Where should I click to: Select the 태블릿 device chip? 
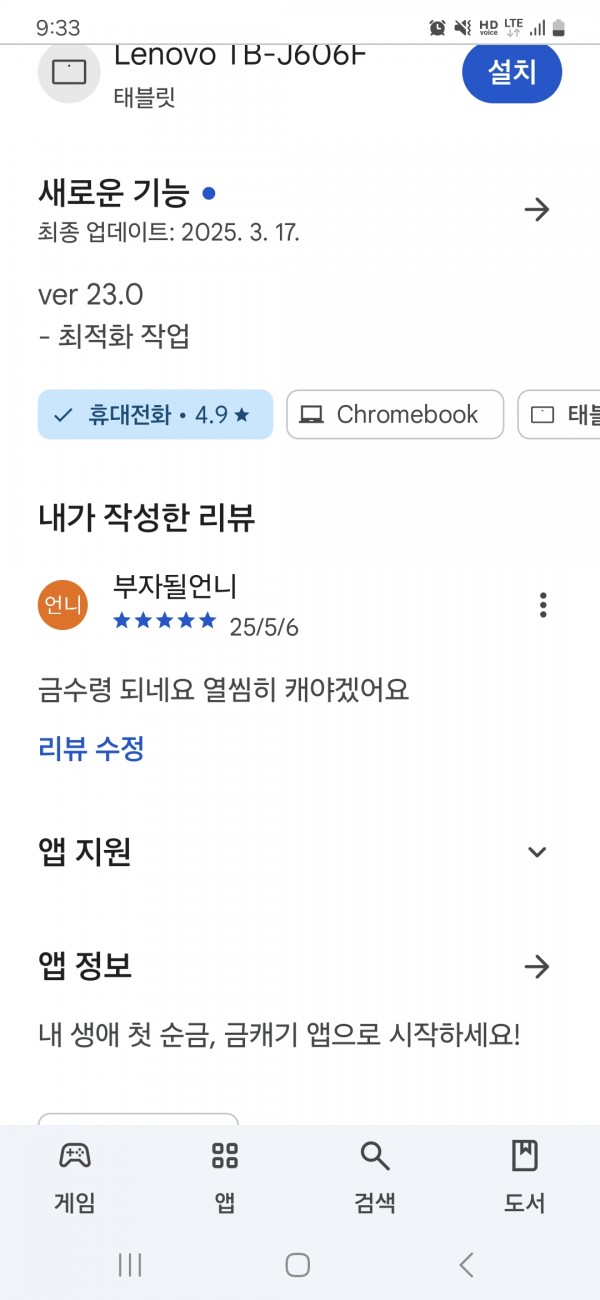click(560, 414)
